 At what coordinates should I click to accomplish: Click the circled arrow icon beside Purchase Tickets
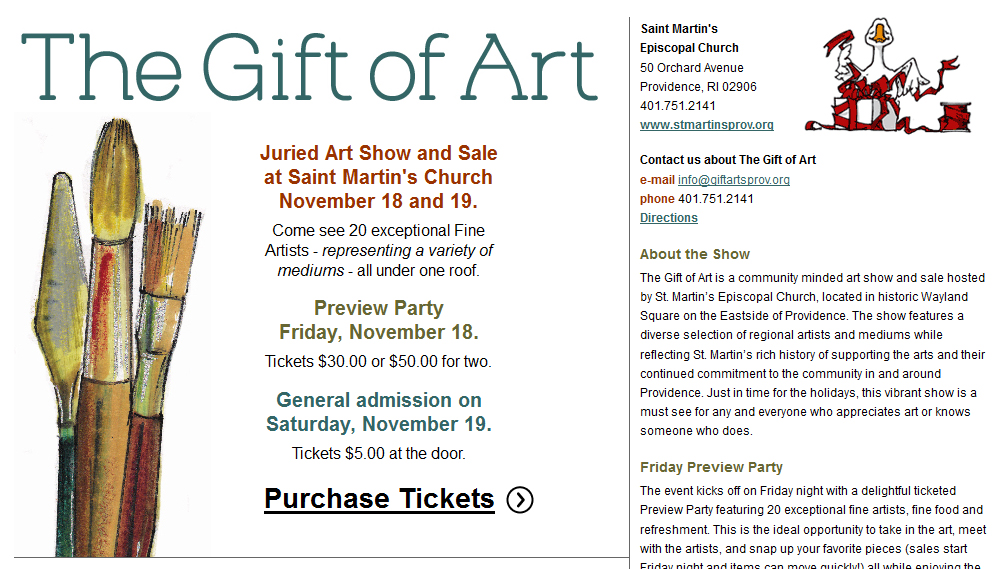coord(520,499)
